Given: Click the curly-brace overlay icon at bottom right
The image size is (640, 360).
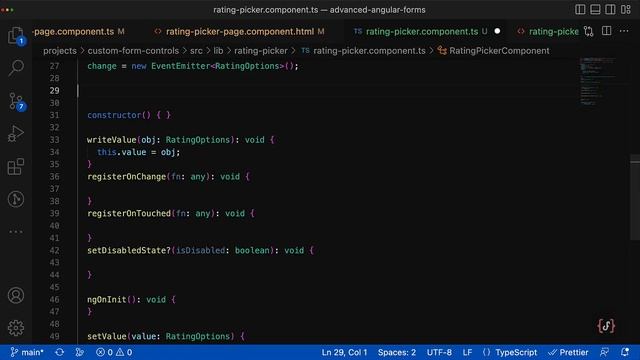Looking at the screenshot, I should click(606, 326).
